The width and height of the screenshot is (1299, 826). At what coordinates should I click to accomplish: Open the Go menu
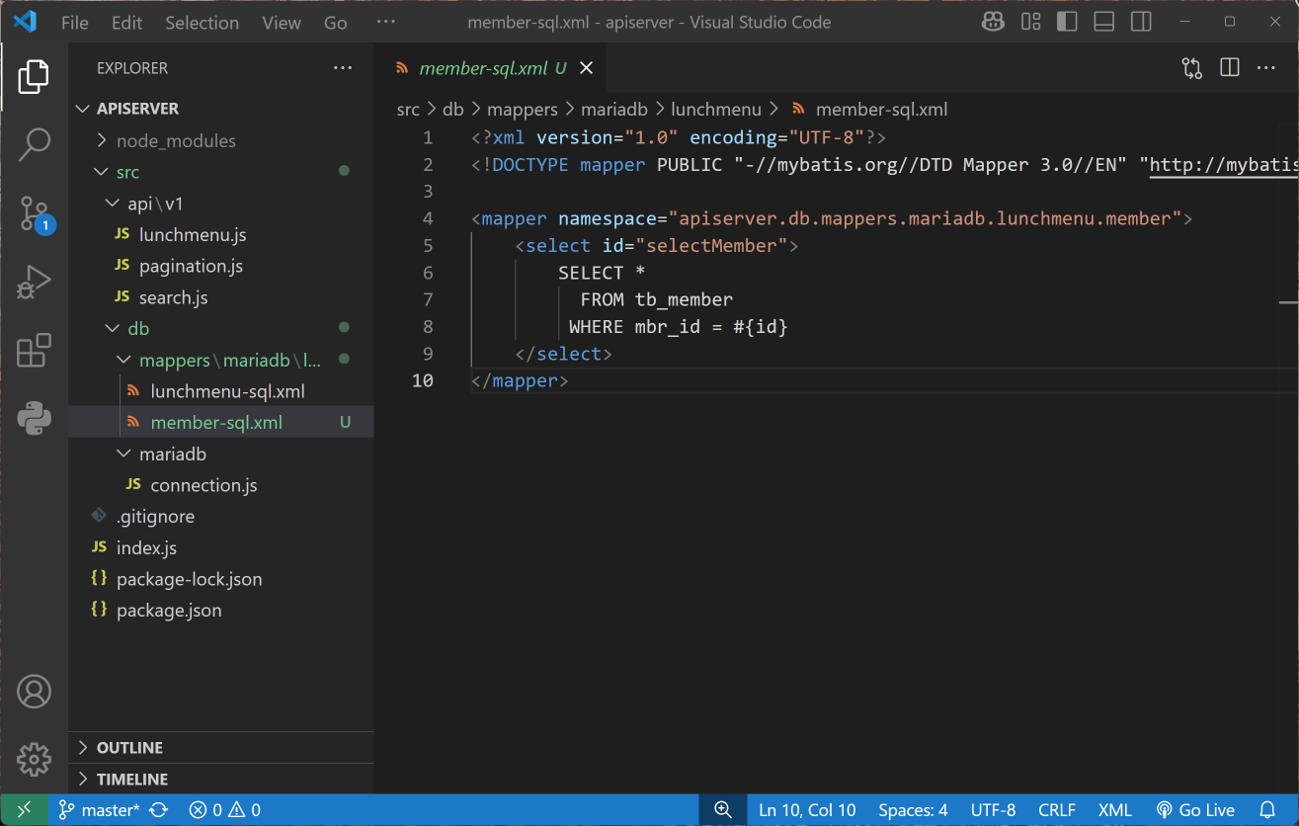336,22
